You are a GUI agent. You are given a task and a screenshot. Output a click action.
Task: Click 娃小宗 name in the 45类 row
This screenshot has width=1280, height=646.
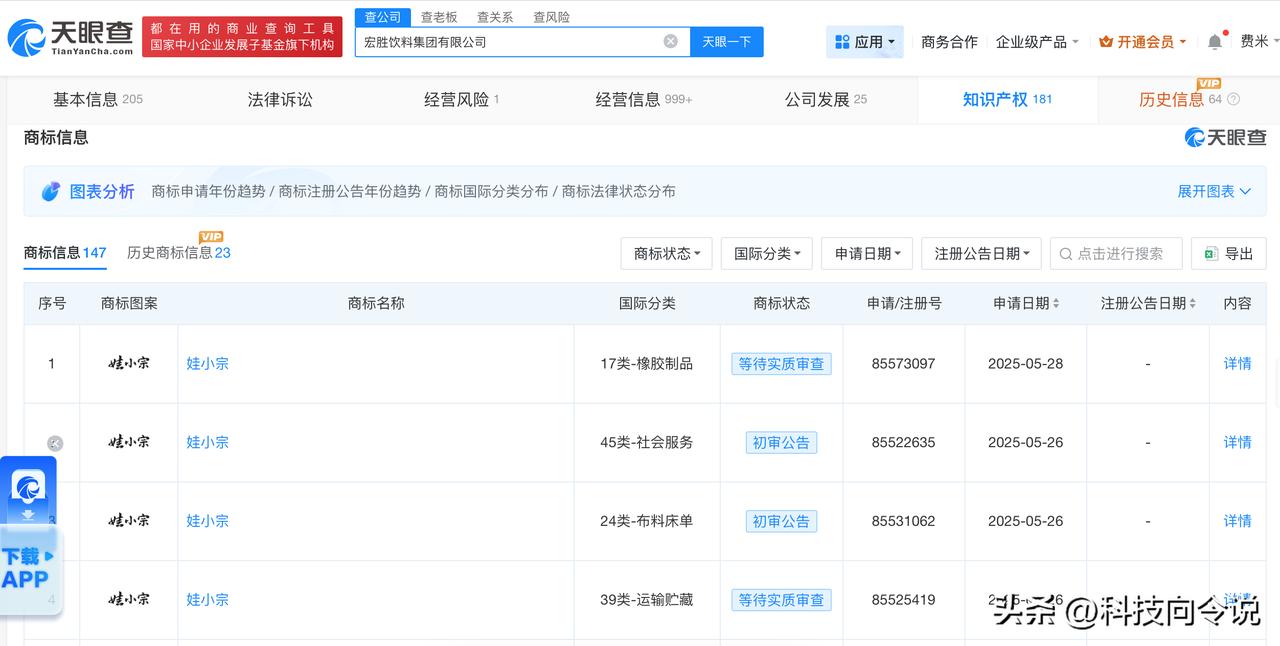tap(208, 442)
